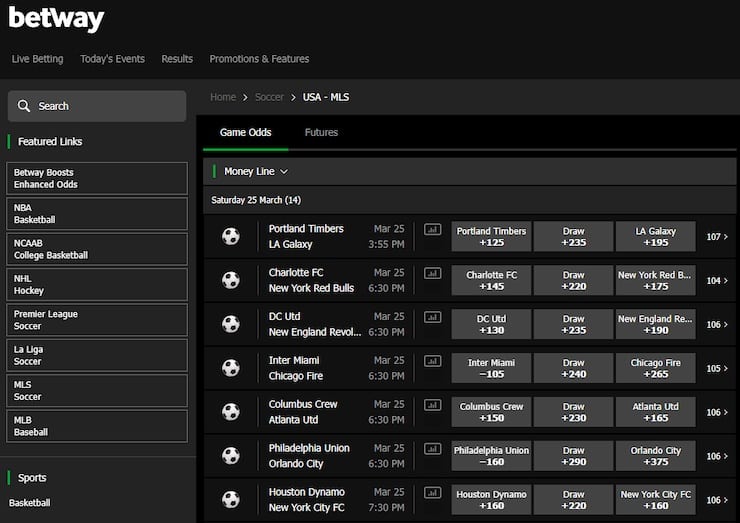
Task: Expand 107 more markets for Portland Timbers
Action: pyautogui.click(x=717, y=237)
